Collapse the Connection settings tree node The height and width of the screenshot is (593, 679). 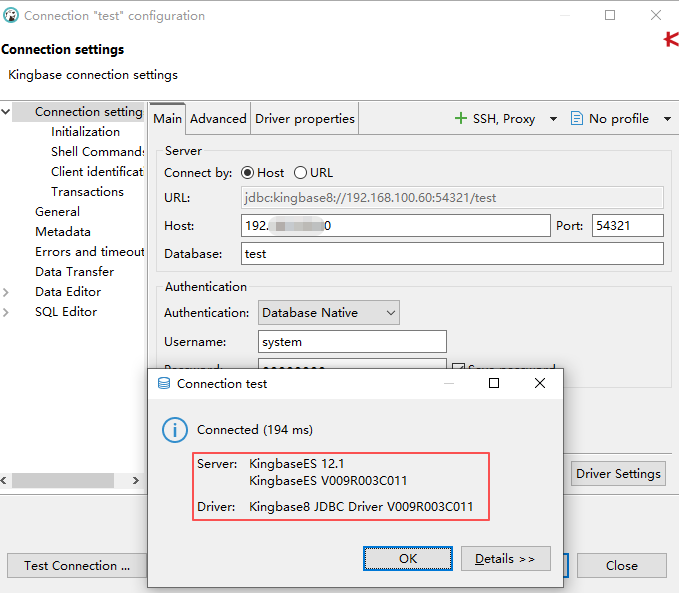tap(6, 112)
